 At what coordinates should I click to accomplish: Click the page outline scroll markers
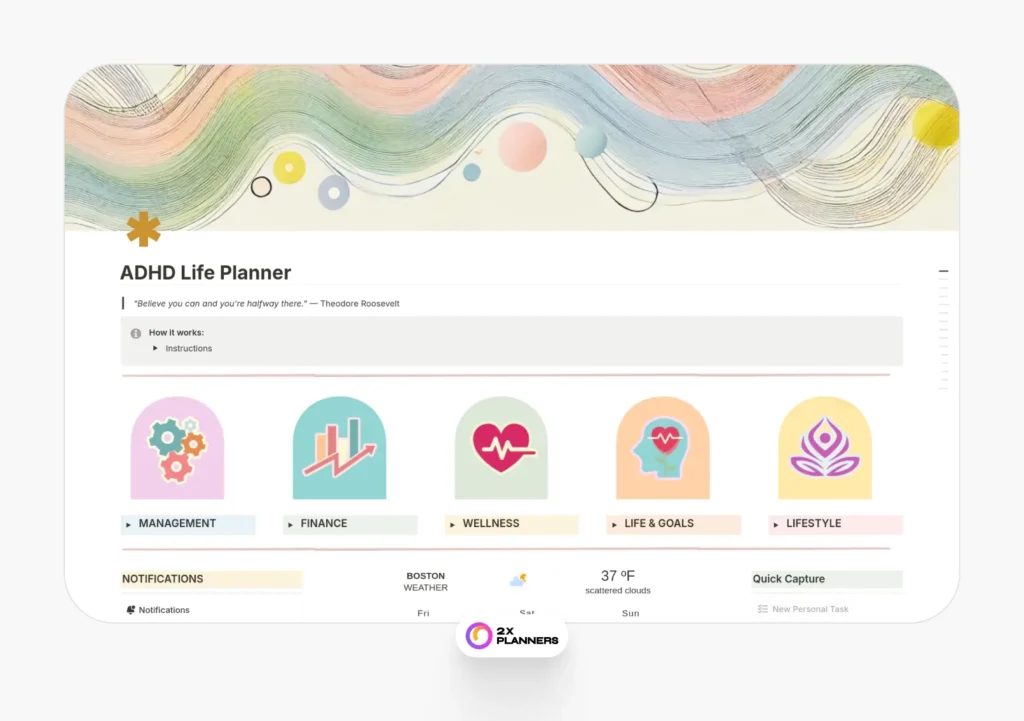pos(943,329)
